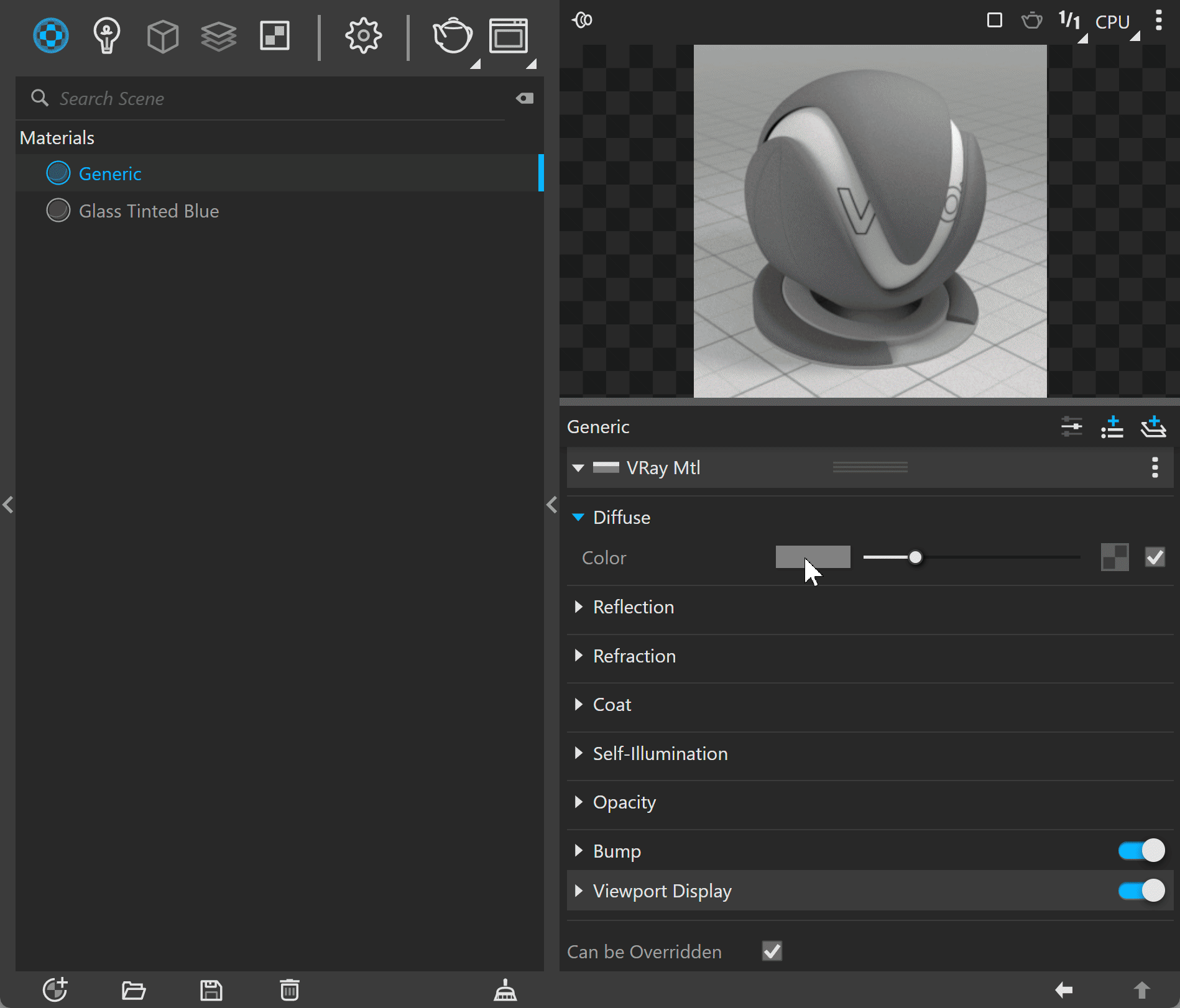Click the Save Asset floppy icon
The image size is (1180, 1008).
click(x=211, y=990)
